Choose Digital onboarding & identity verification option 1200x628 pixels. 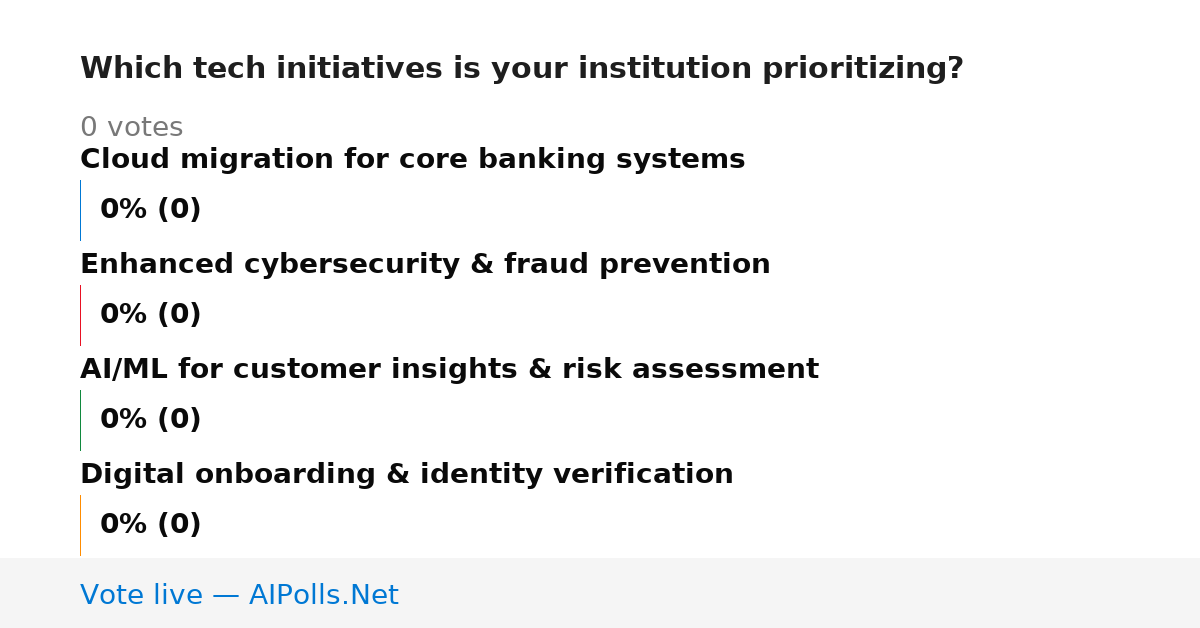(x=406, y=475)
